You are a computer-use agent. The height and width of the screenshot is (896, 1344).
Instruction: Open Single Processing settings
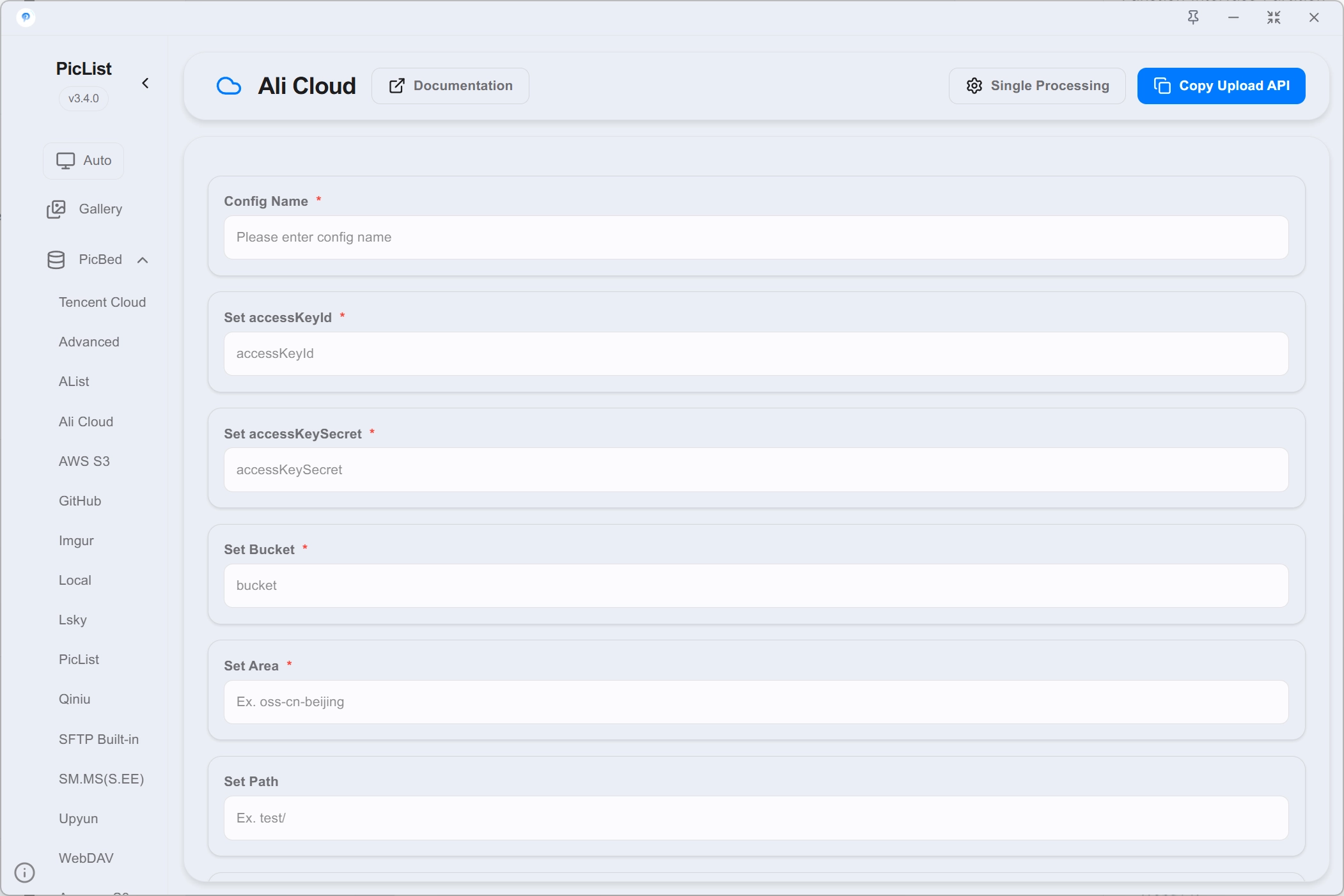pyautogui.click(x=1037, y=86)
